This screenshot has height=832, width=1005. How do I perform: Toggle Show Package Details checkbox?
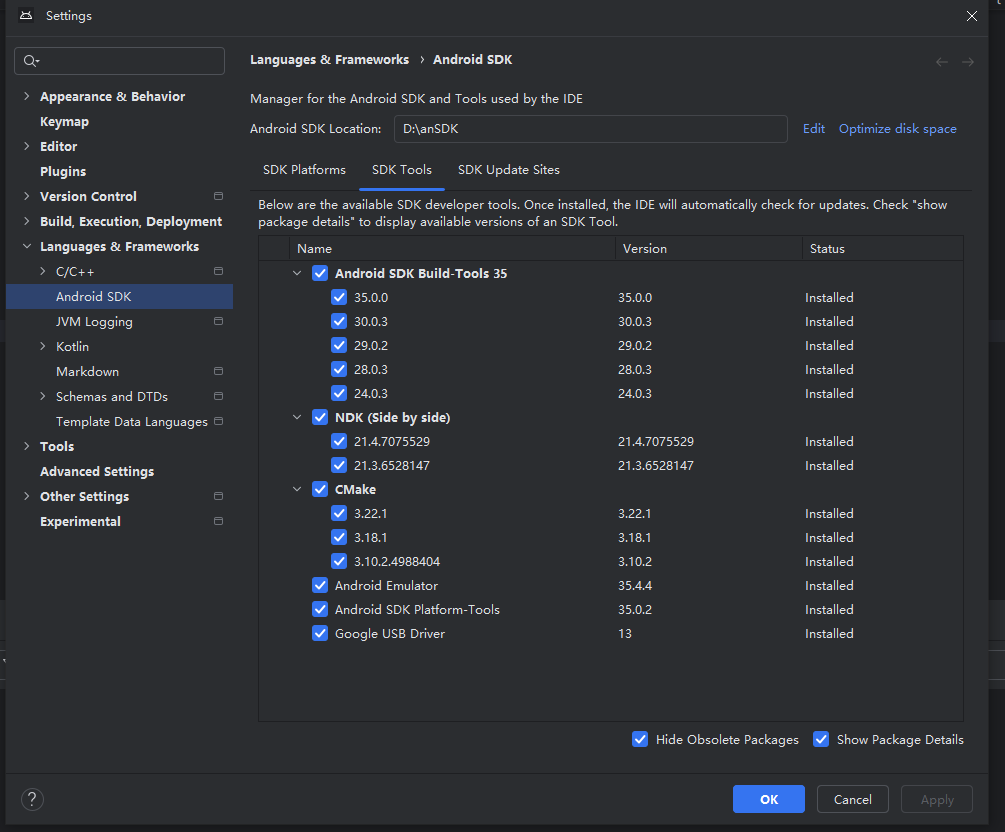pyautogui.click(x=820, y=739)
